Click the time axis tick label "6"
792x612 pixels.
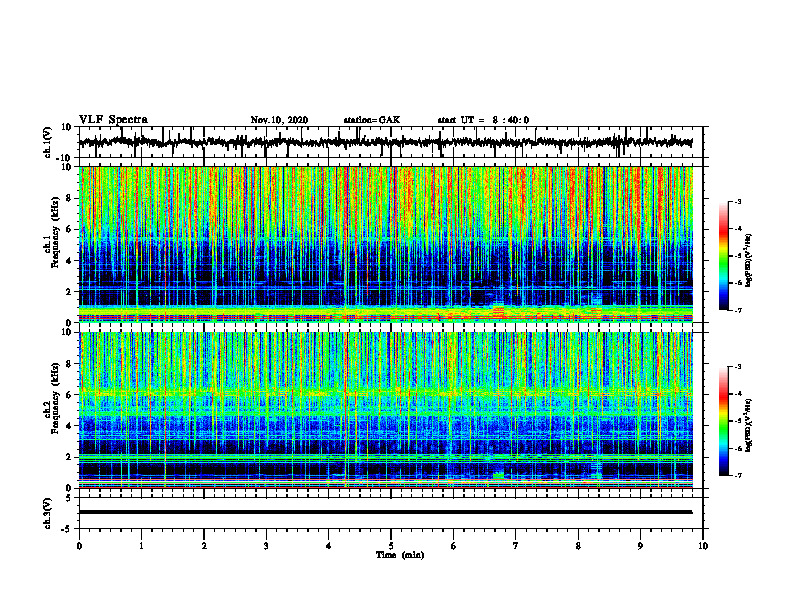453,546
